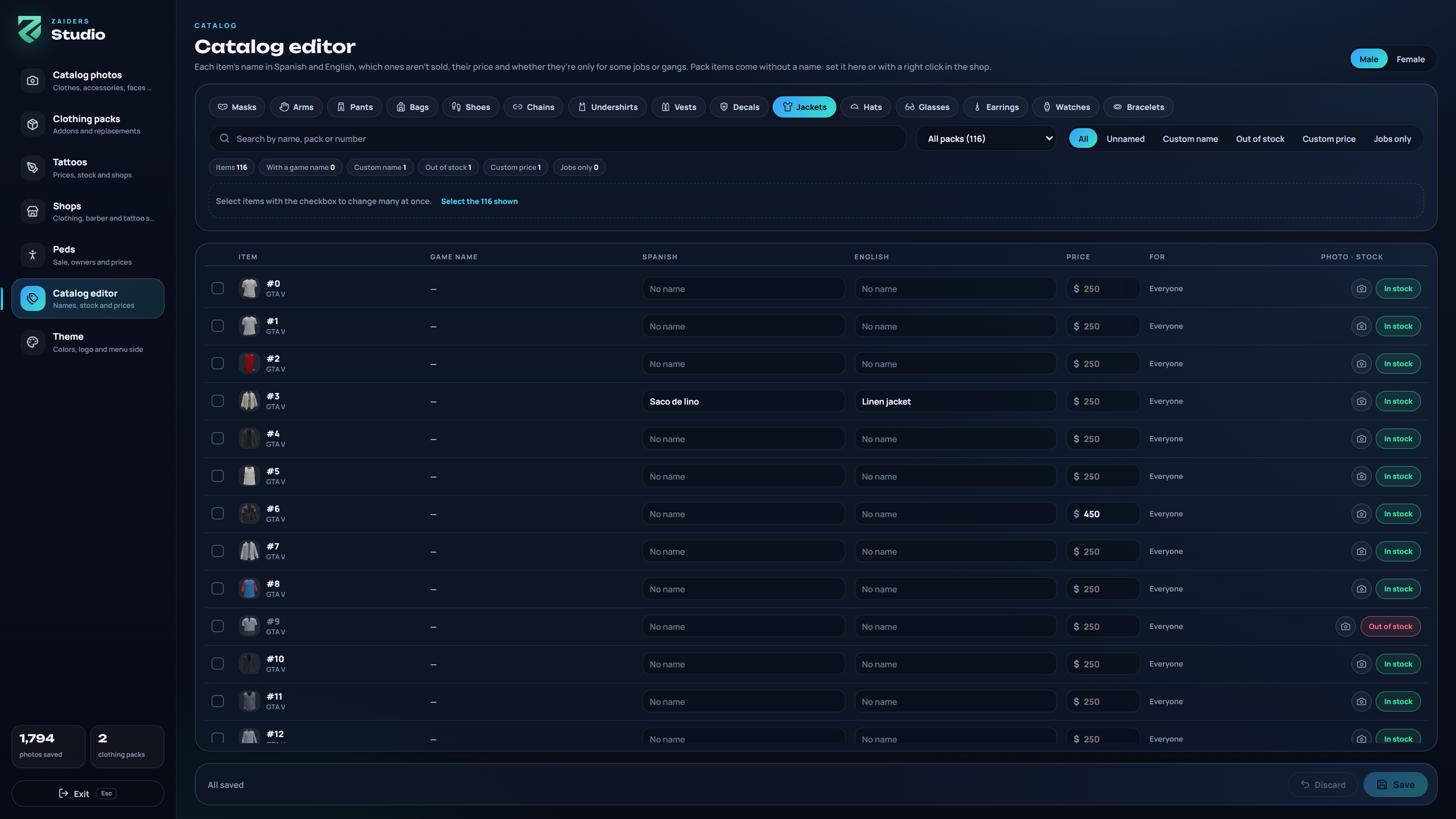Screen dimensions: 1456x819
Task: Tick the checkbox for item #3
Action: point(217,401)
